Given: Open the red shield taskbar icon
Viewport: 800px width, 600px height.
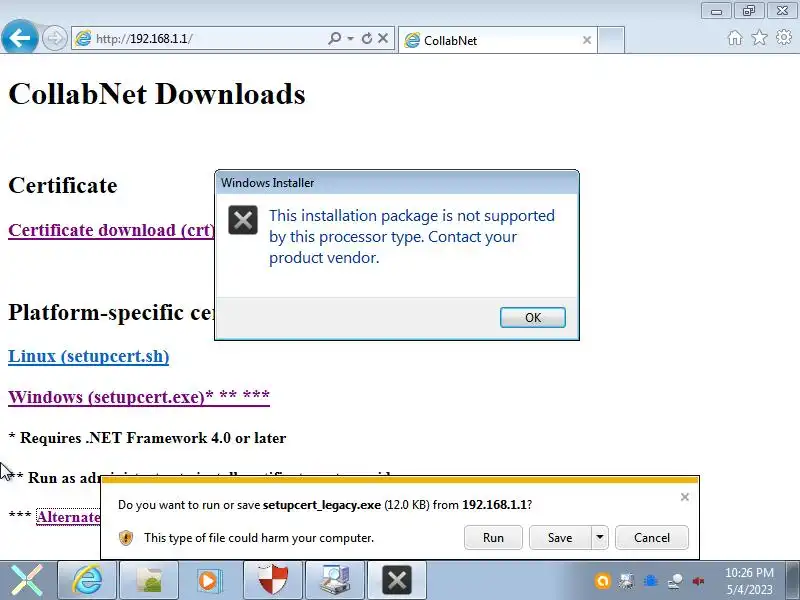Looking at the screenshot, I should coord(273,580).
